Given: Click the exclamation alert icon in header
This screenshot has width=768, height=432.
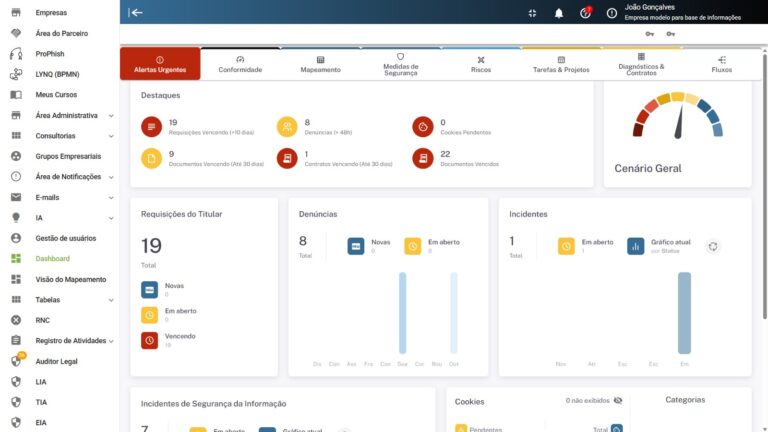Looking at the screenshot, I should (x=612, y=12).
